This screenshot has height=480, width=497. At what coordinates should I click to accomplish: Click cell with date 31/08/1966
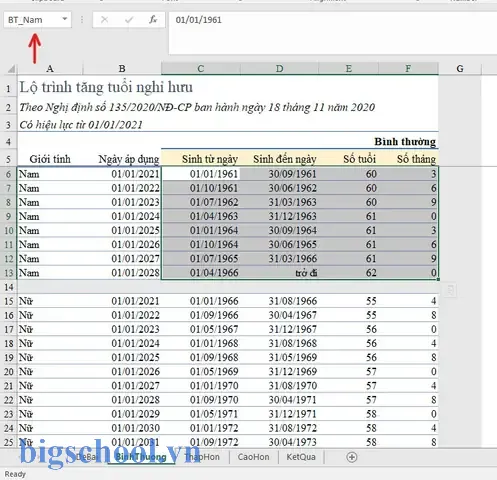pyautogui.click(x=279, y=301)
